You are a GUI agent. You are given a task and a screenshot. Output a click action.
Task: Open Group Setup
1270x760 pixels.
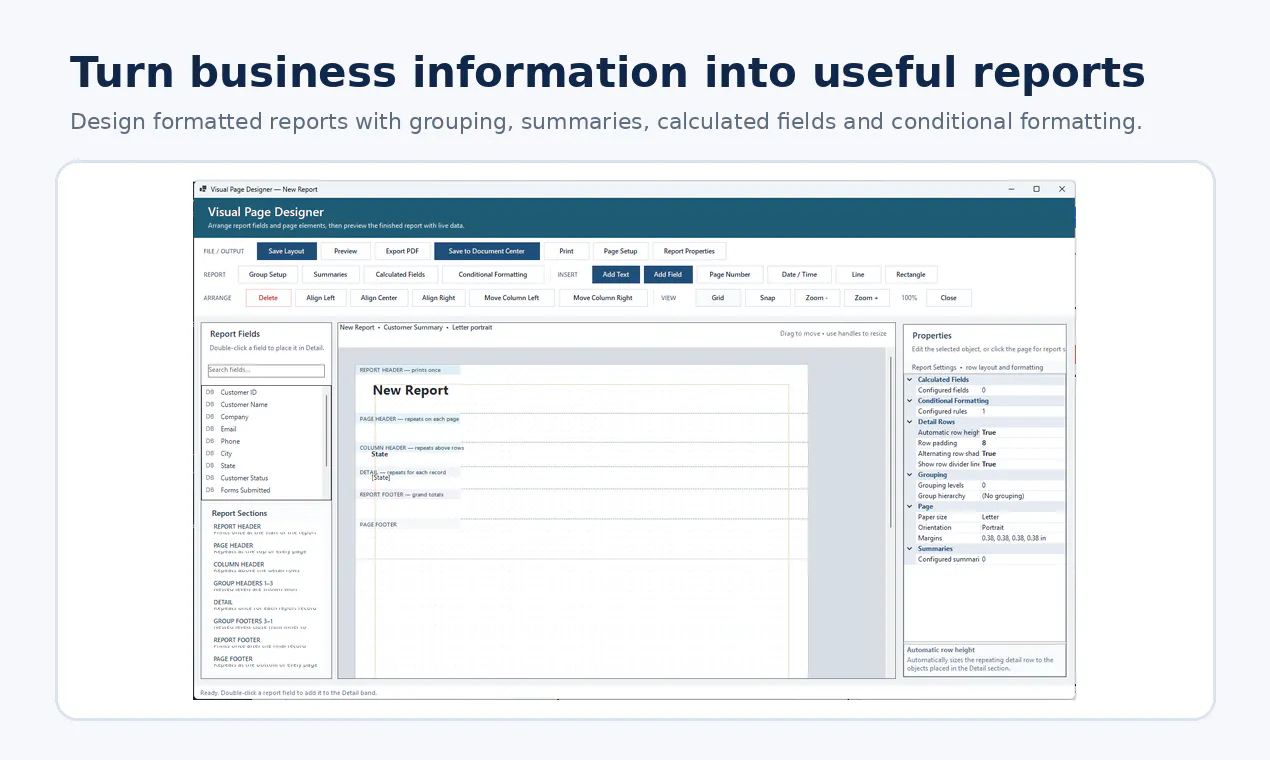pos(268,274)
